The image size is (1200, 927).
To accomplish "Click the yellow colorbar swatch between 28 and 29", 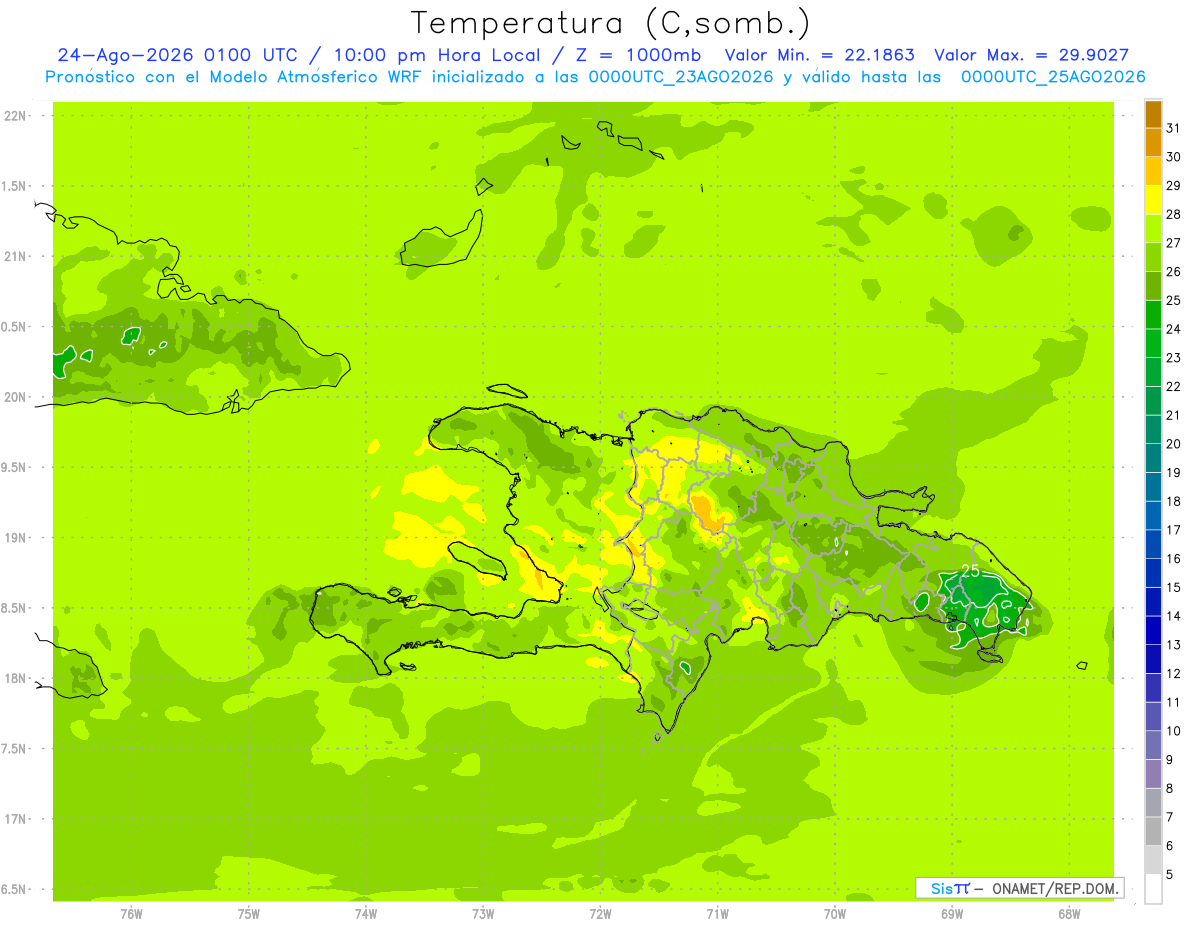I will point(1153,200).
